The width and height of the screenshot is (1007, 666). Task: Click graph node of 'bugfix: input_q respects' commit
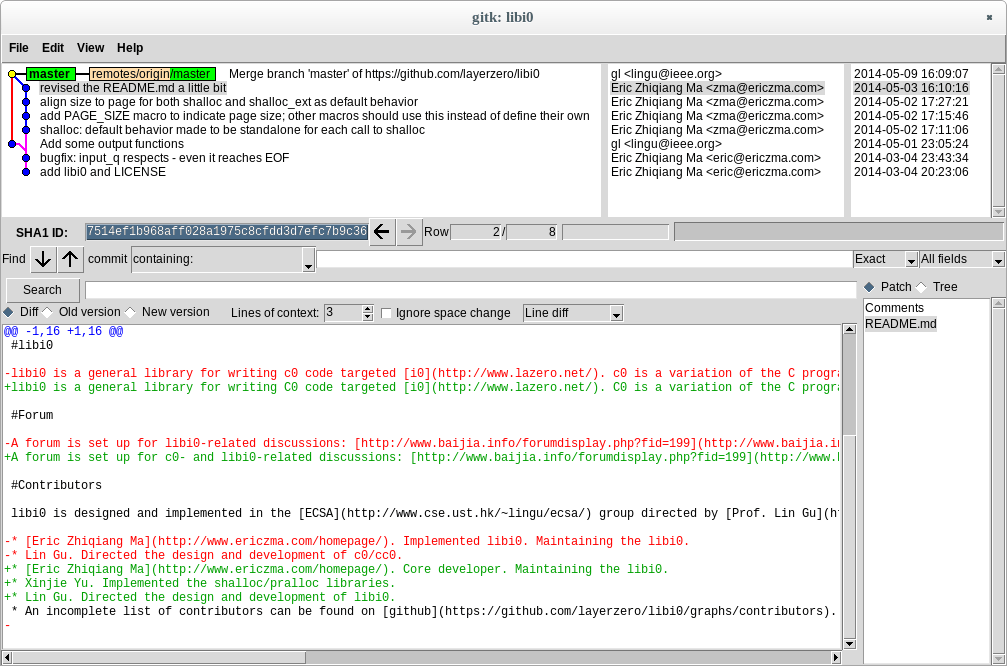coord(26,158)
